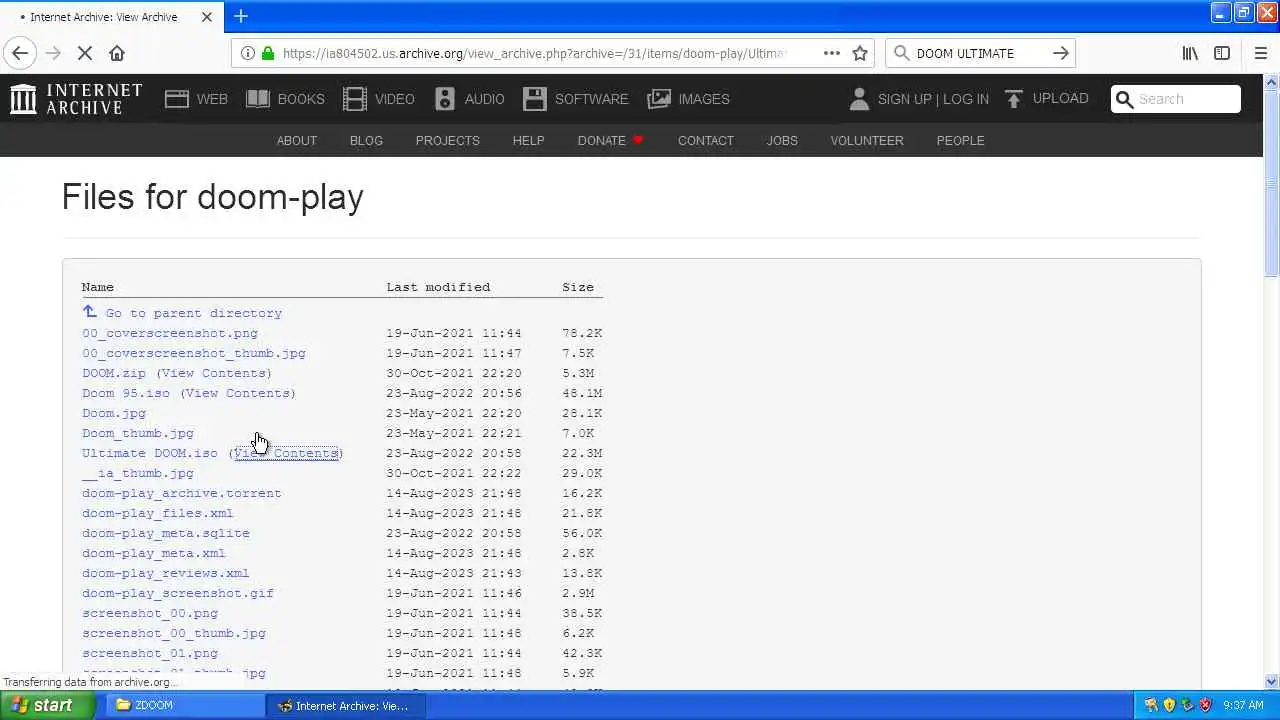
Task: Open screenshot_01.png file
Action: (x=150, y=653)
